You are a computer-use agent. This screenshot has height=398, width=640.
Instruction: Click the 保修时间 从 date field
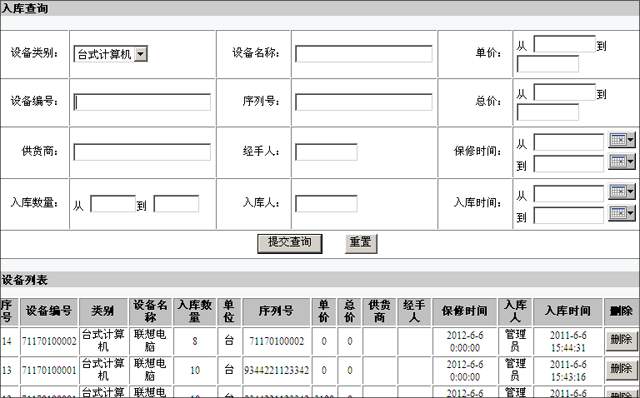coord(569,142)
